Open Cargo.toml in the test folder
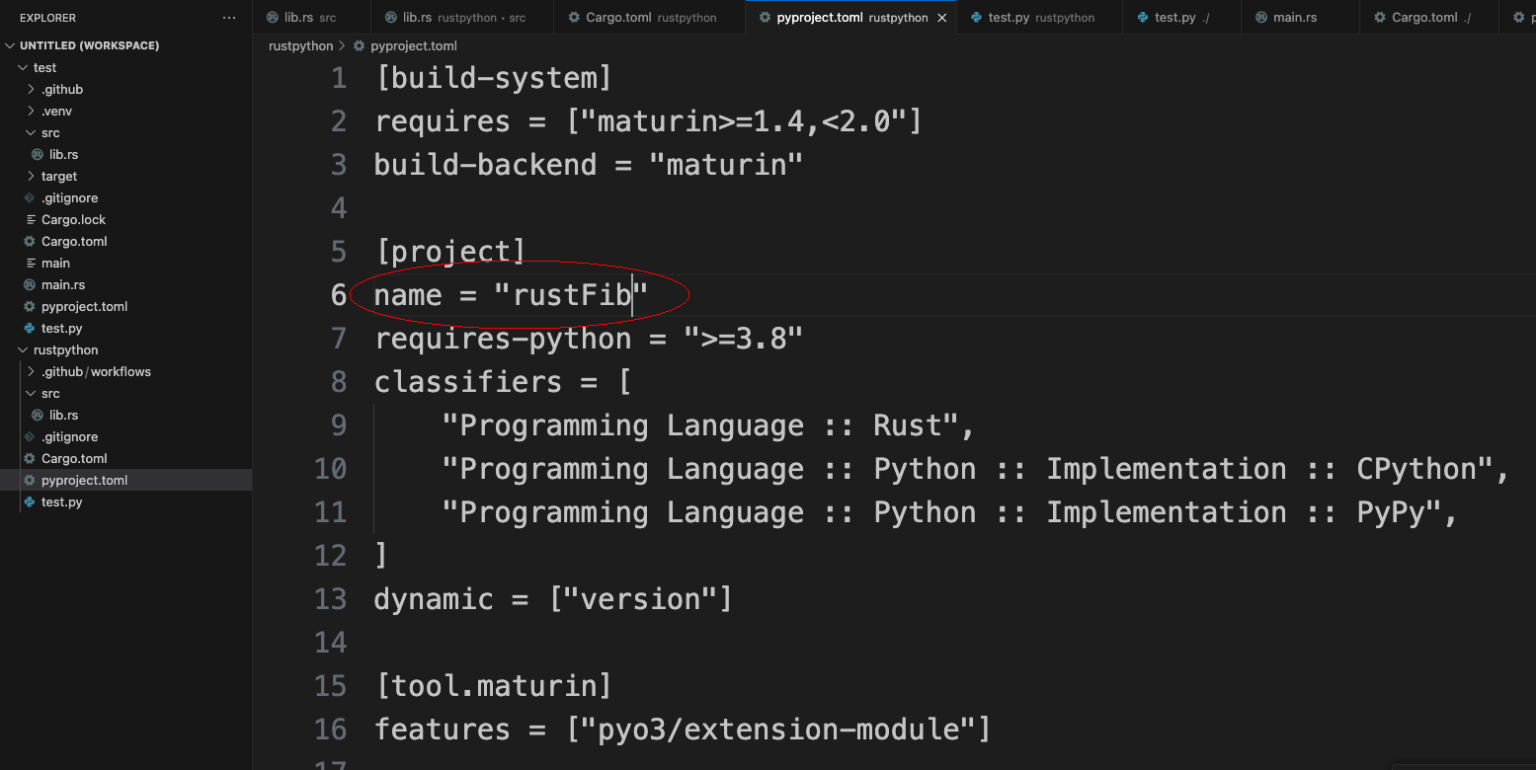Viewport: 1536px width, 770px height. 74,241
